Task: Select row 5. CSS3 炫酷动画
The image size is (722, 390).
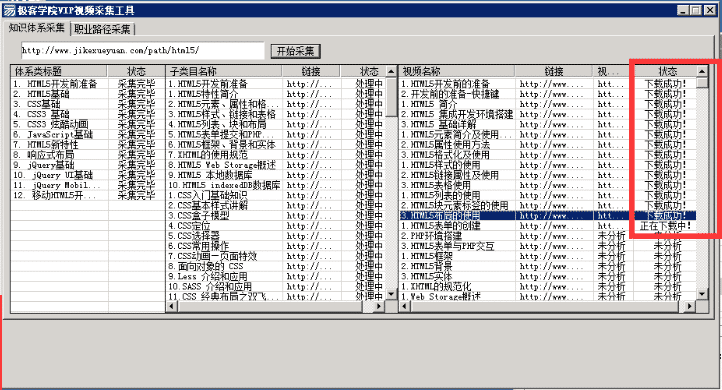Action: 87,124
